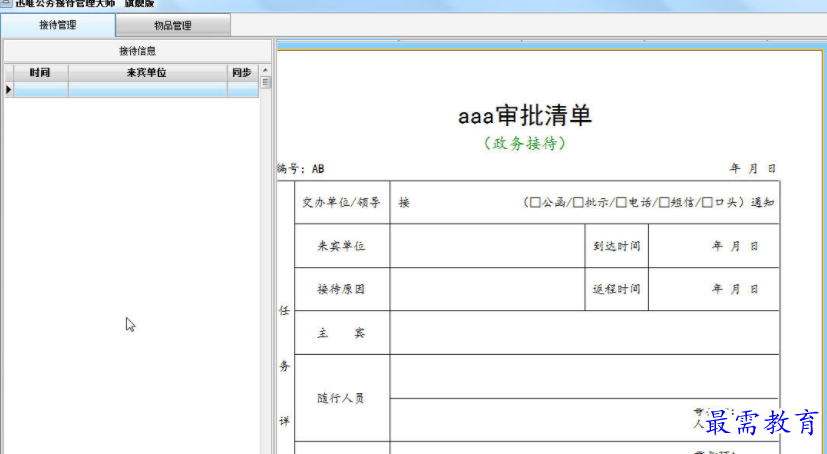
Task: Toggle the 口头 checkbox
Action: click(x=707, y=203)
